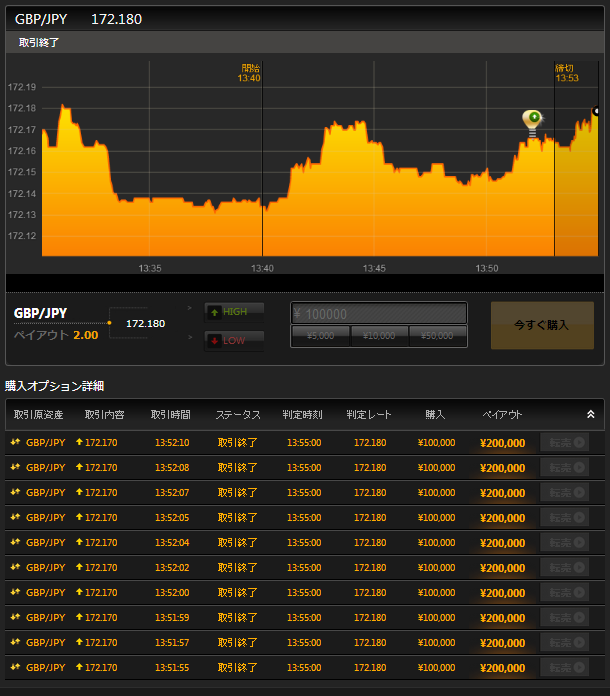The width and height of the screenshot is (610, 696).
Task: Click the ステータス column header
Action: coord(238,415)
